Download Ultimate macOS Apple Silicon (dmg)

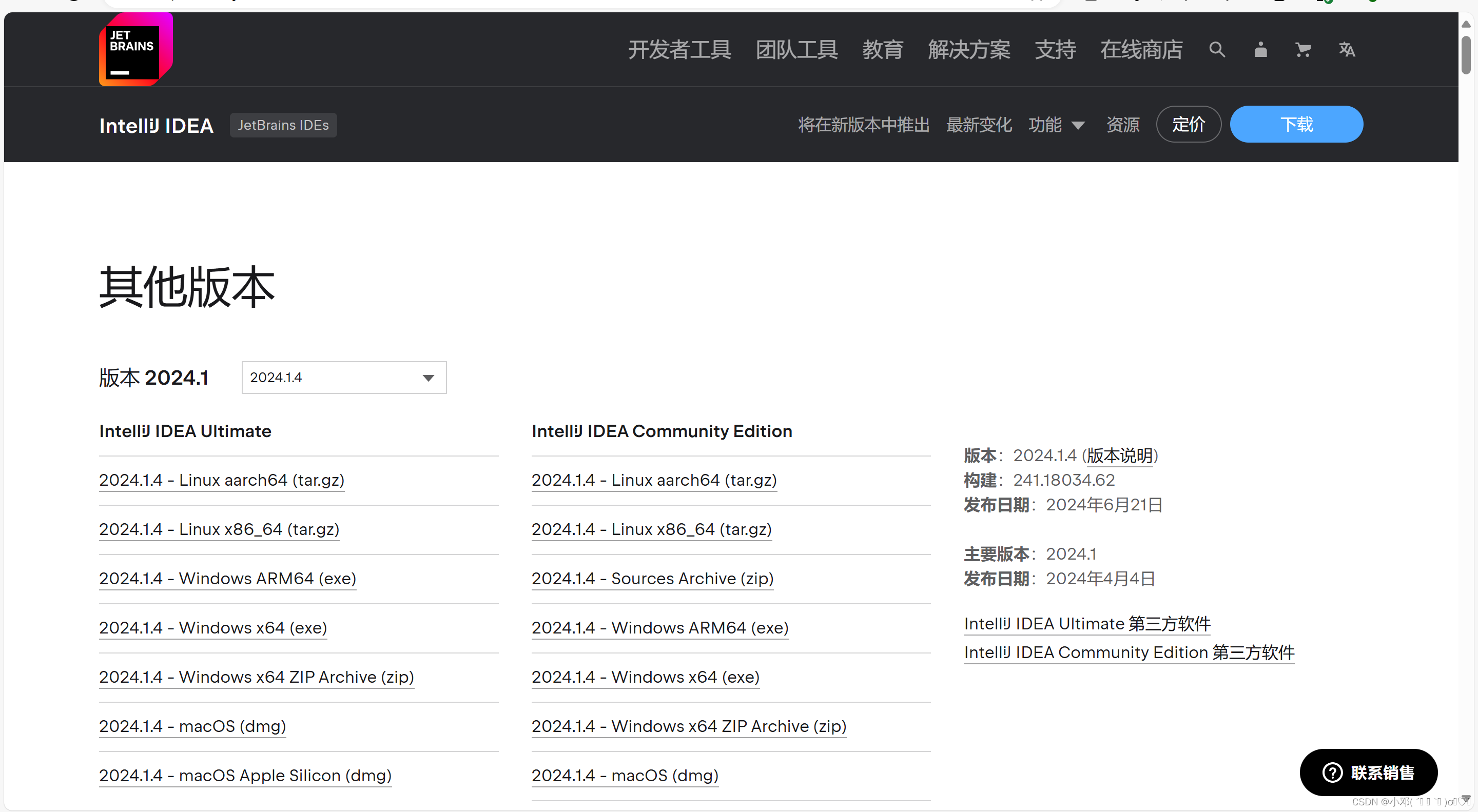tap(245, 775)
